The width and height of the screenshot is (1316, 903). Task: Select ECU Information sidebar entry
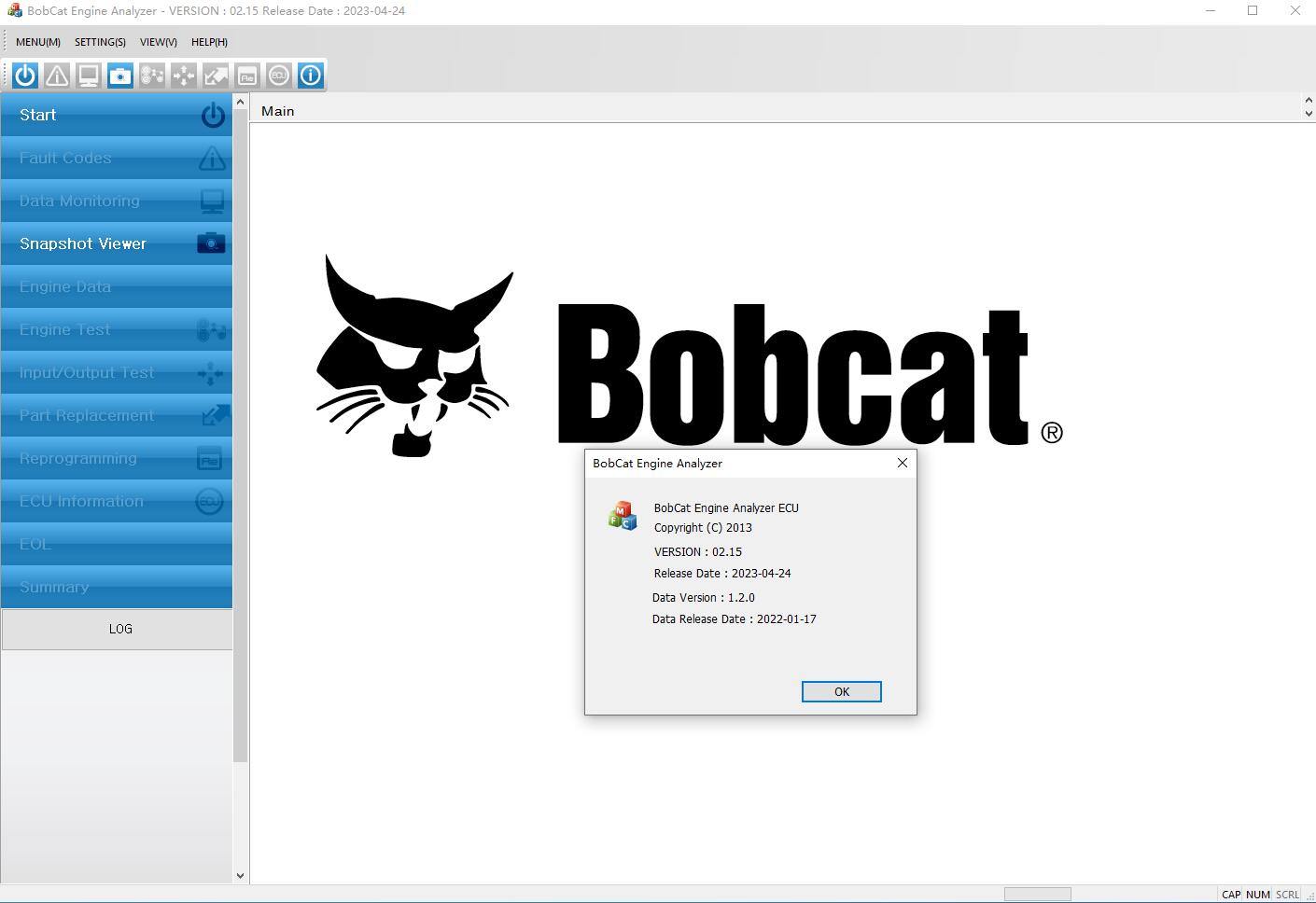tap(117, 501)
